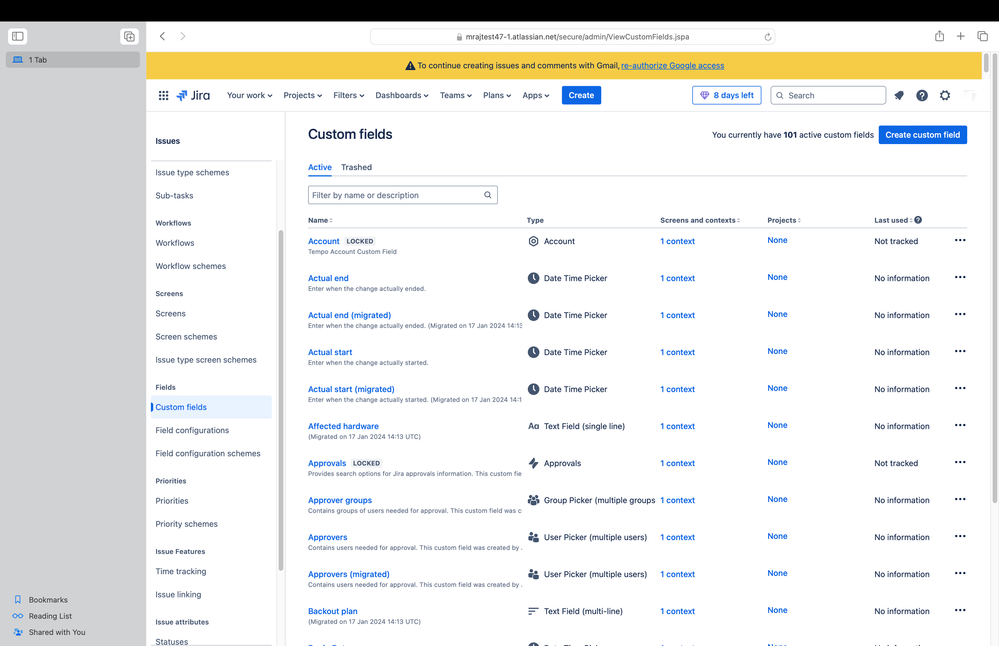Open Reading List in Safari sidebar
Image resolution: width=999 pixels, height=646 pixels.
tap(42, 616)
